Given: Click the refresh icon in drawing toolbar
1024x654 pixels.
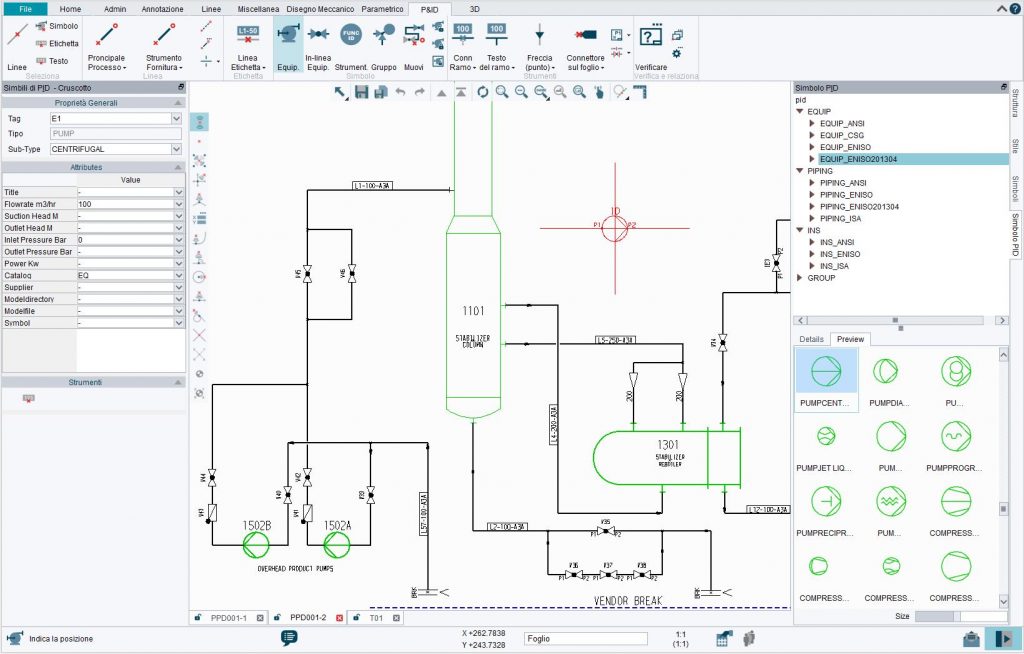Looking at the screenshot, I should pos(482,92).
